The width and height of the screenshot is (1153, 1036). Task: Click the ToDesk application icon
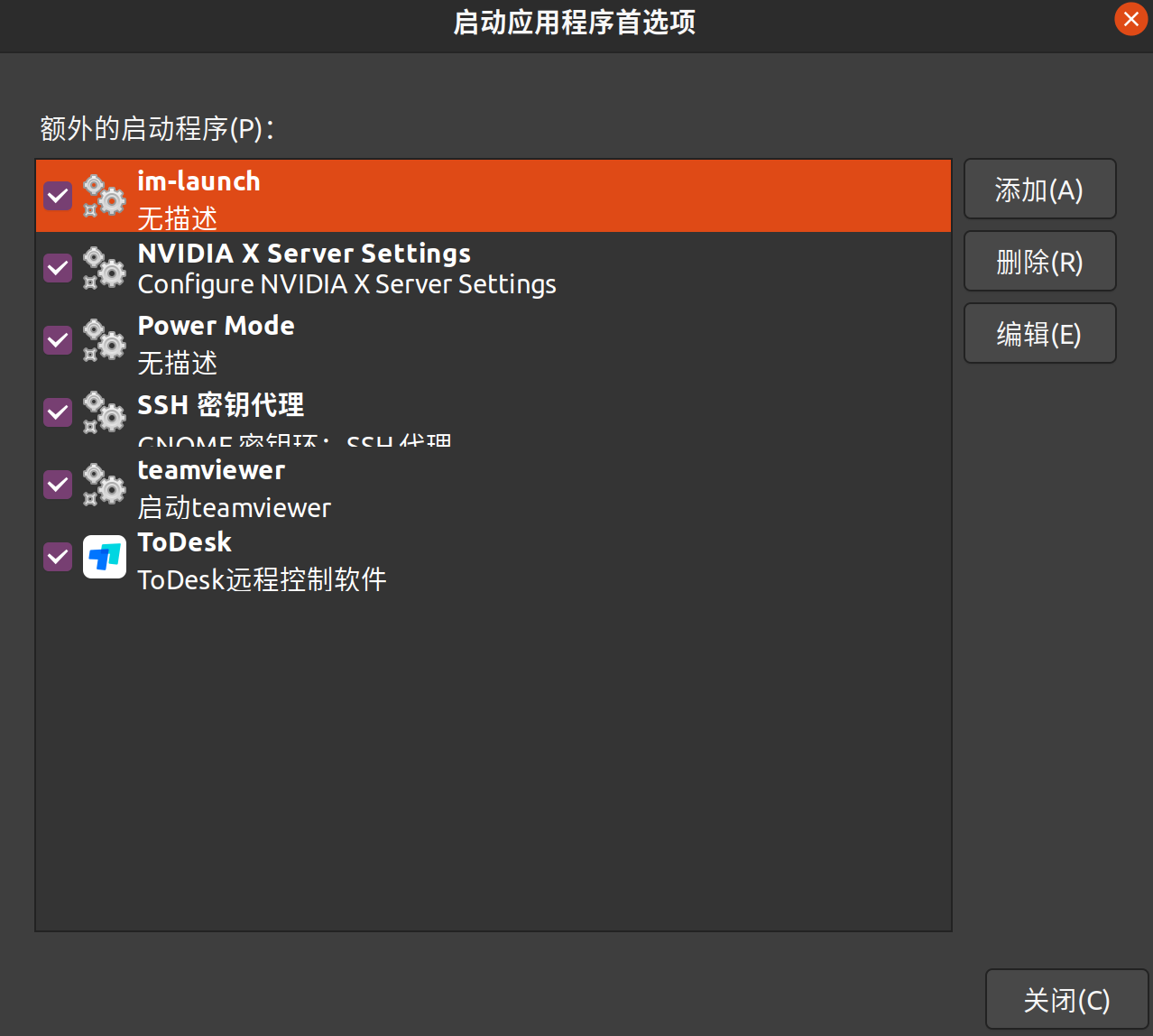coord(105,557)
